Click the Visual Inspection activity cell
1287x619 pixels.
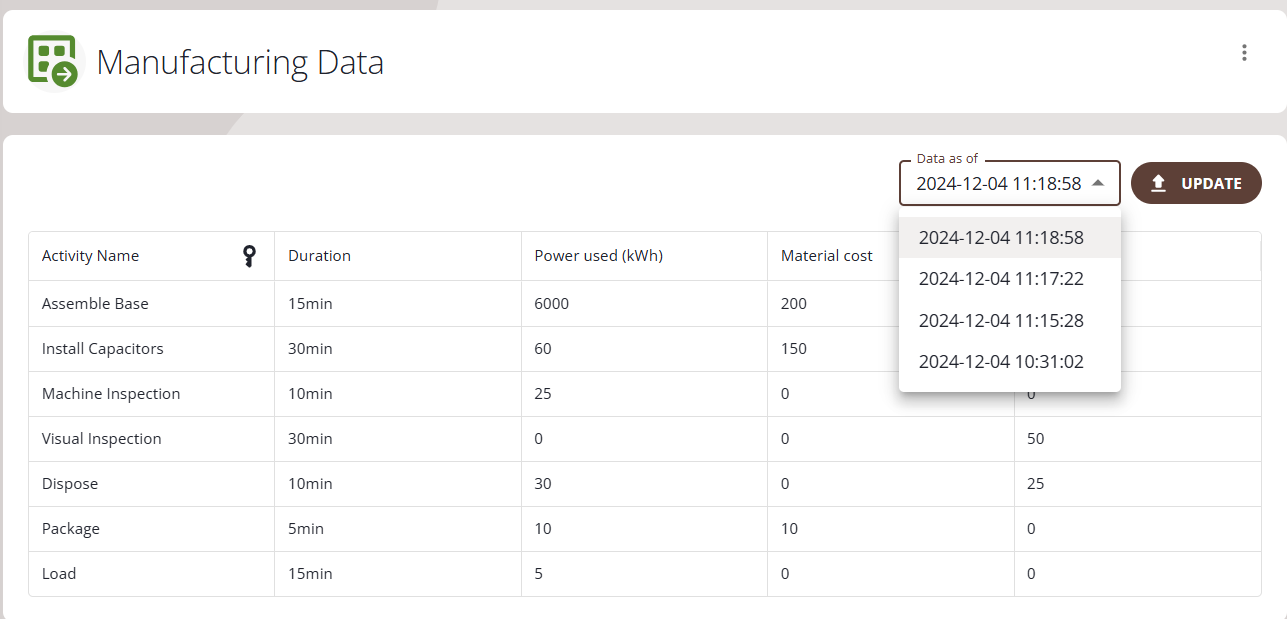point(101,439)
